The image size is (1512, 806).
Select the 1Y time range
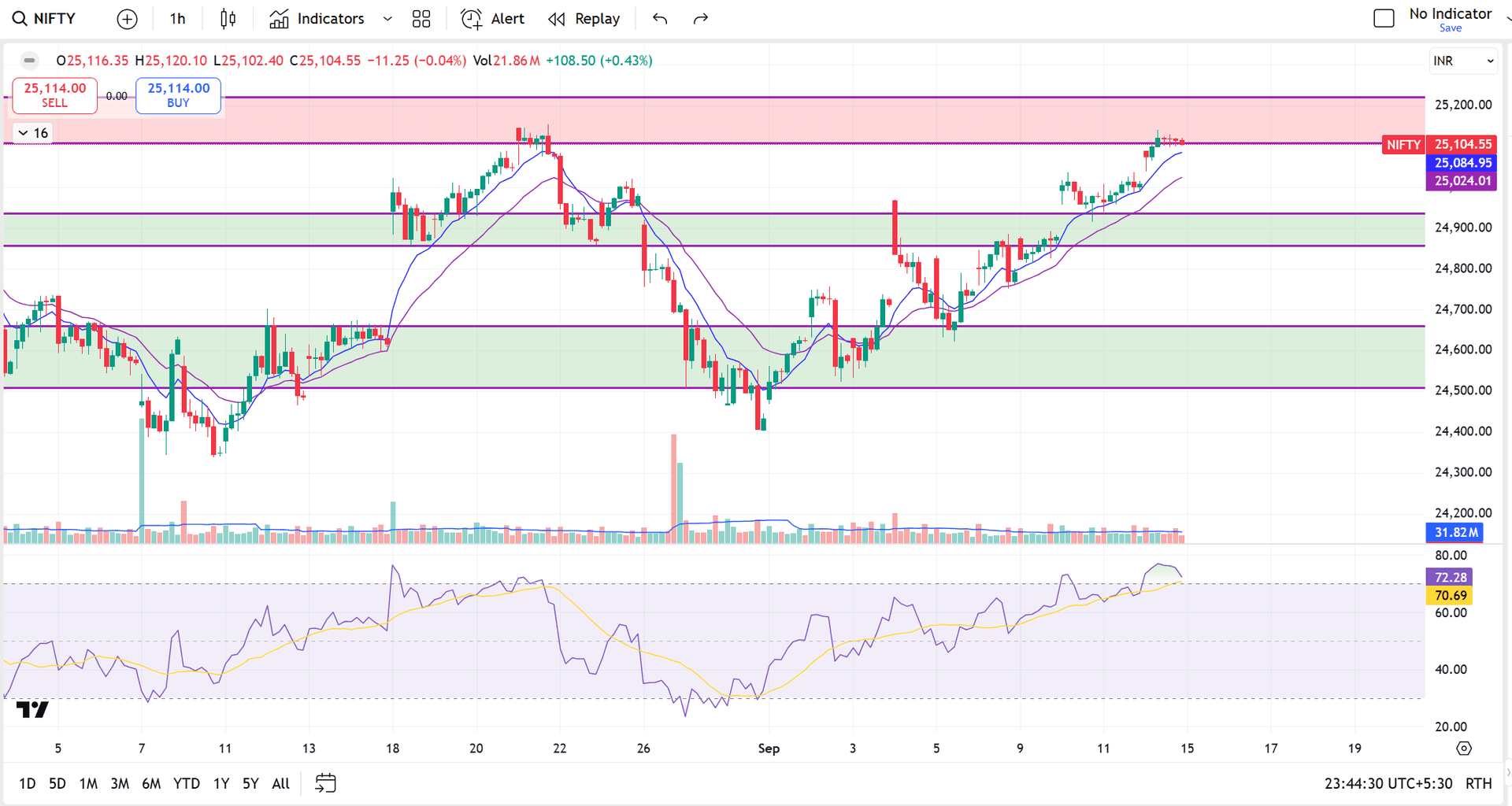221,784
